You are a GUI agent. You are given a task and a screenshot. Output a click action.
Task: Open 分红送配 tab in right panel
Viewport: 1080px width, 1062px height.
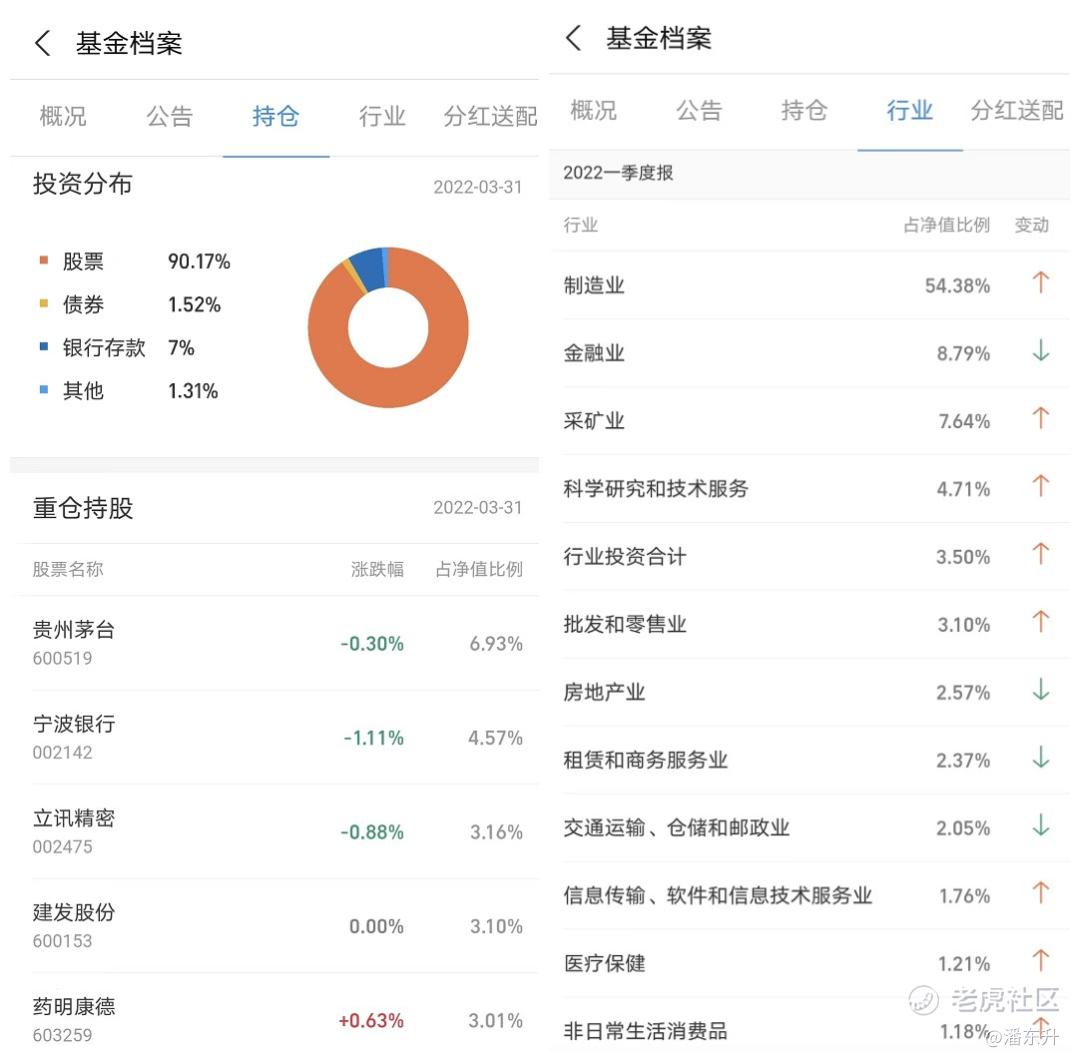pos(1017,110)
